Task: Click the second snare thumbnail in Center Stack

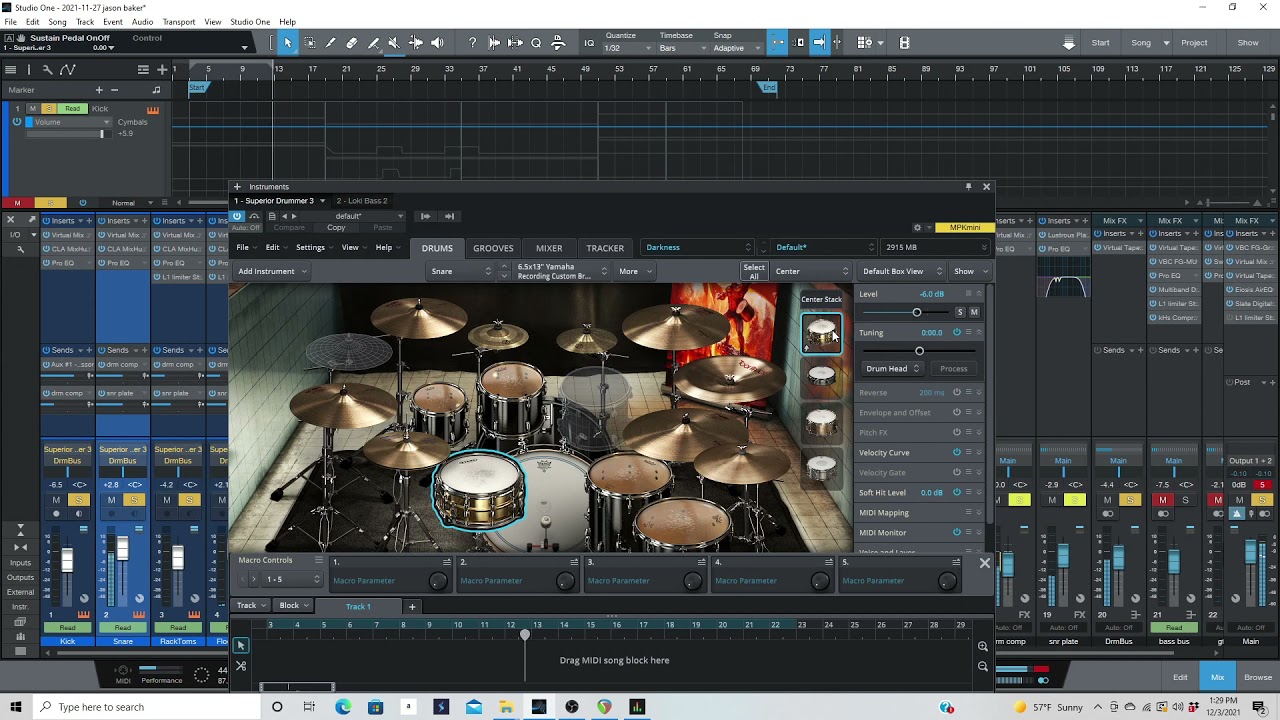Action: [x=821, y=376]
